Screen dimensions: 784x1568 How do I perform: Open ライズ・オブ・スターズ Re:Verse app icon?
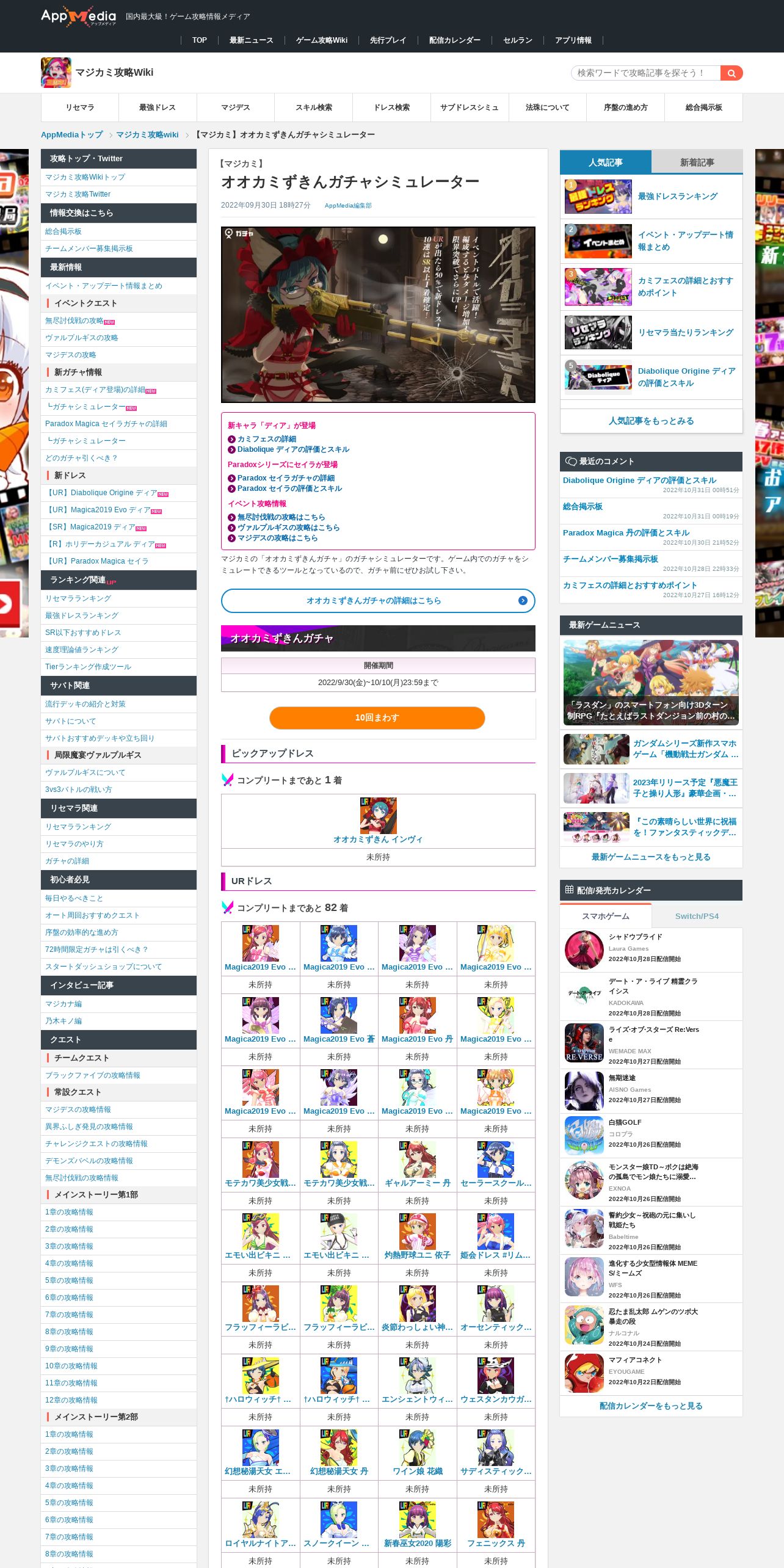tap(584, 1042)
